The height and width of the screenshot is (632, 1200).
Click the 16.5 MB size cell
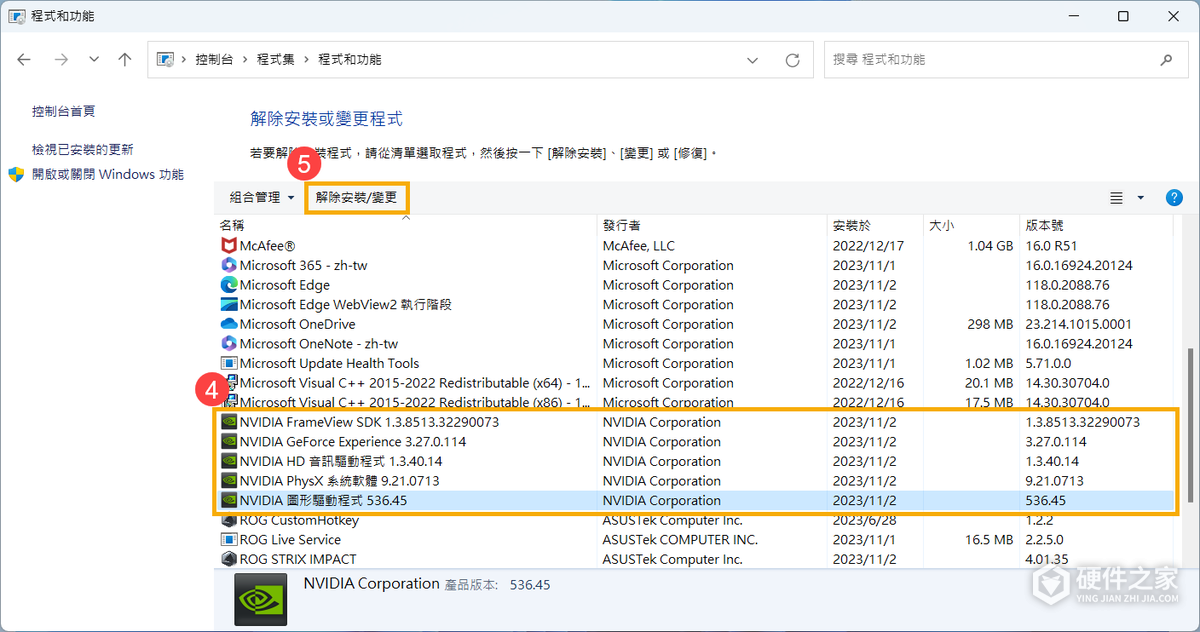pos(990,540)
